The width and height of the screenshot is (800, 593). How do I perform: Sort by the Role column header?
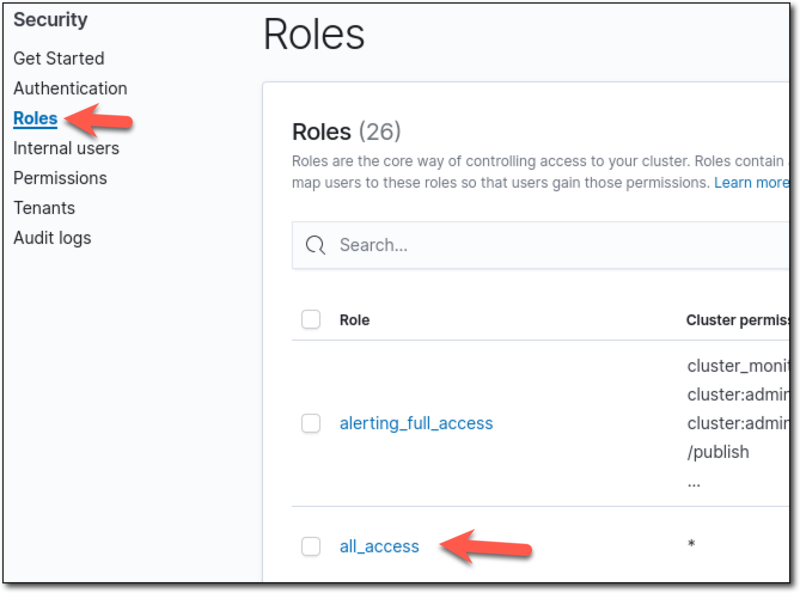coord(355,320)
